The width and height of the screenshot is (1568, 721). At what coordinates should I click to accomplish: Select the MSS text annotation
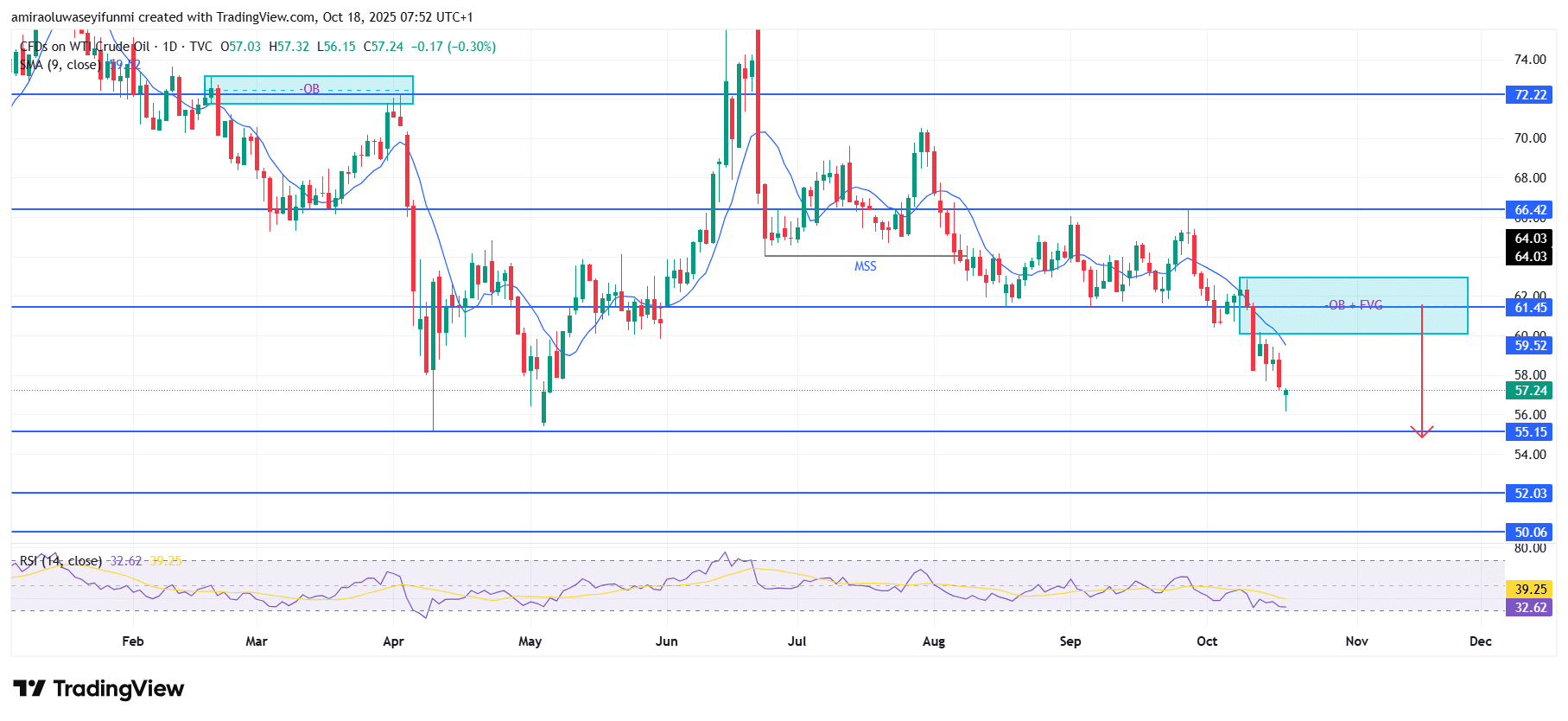[x=865, y=266]
